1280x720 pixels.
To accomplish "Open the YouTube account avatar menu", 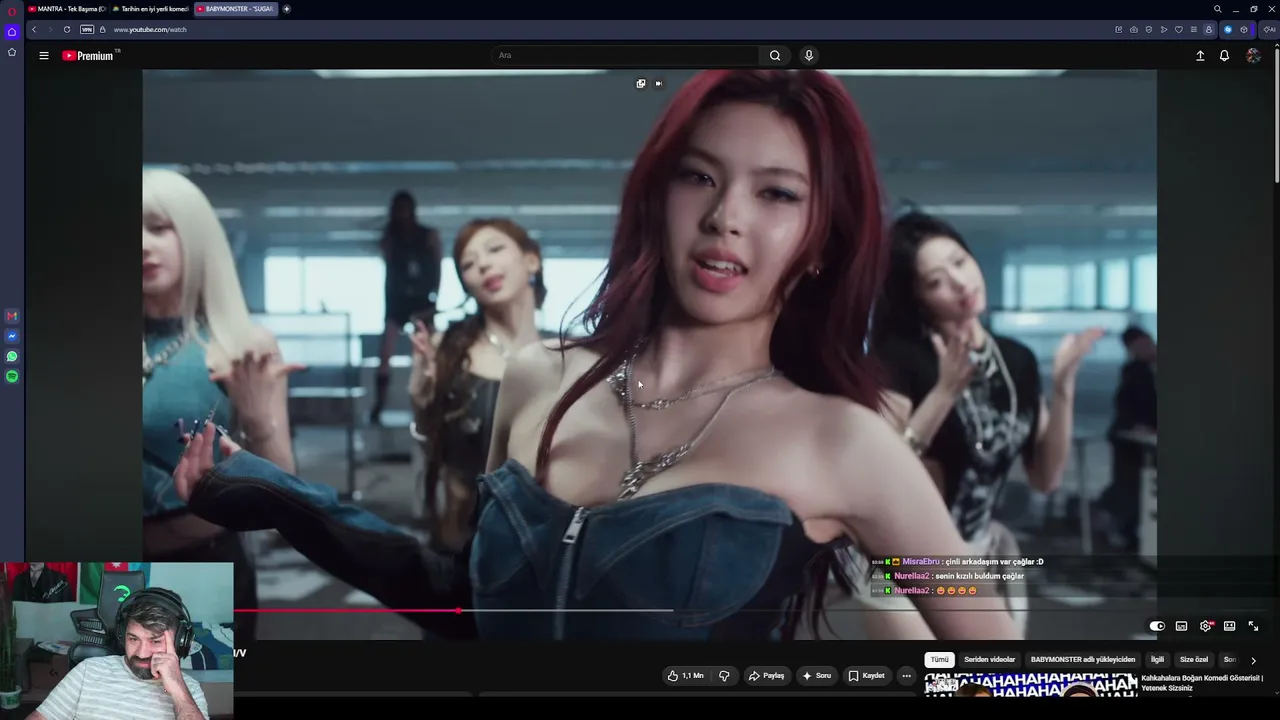I will 1253,56.
